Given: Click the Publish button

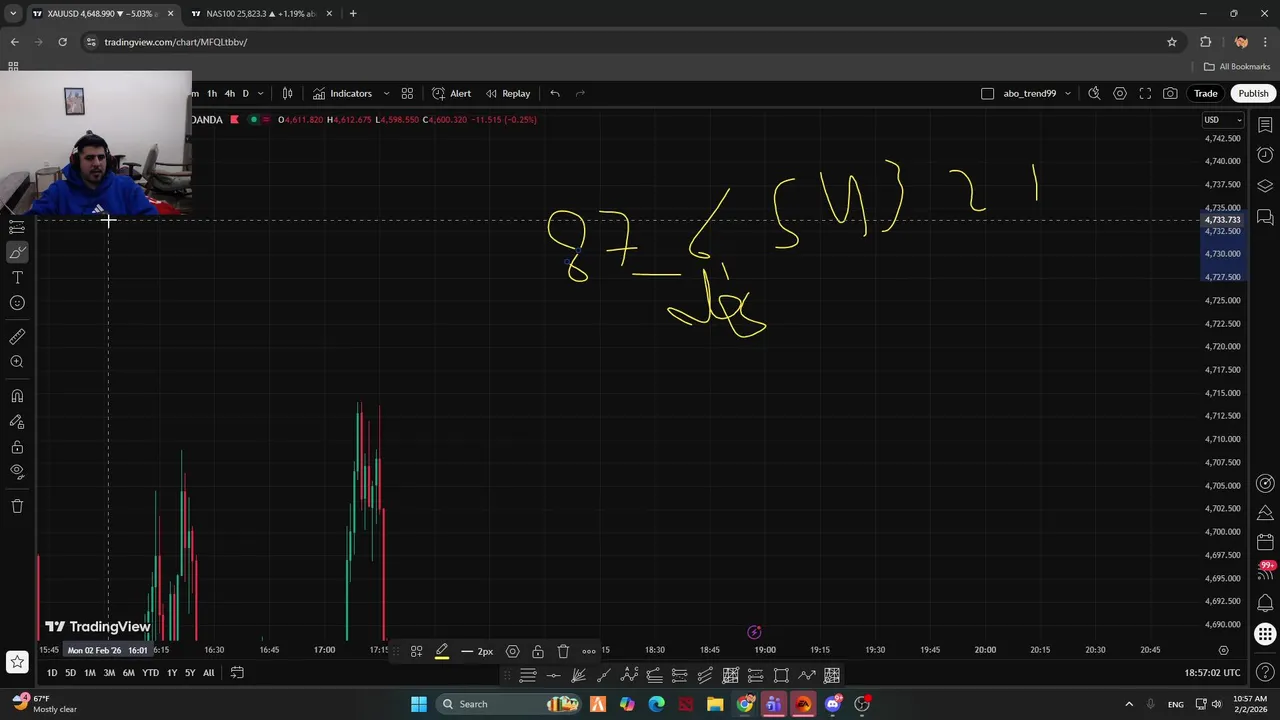Looking at the screenshot, I should [x=1253, y=93].
